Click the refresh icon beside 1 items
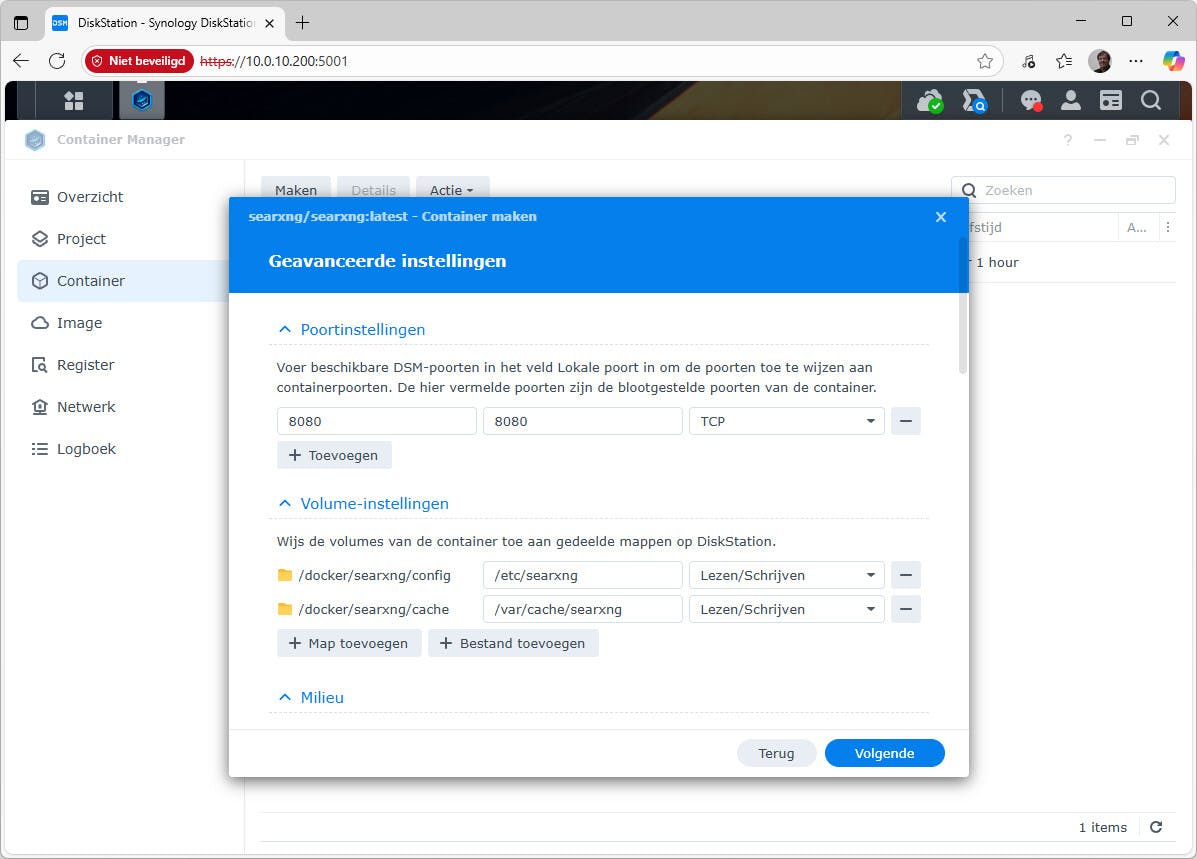 tap(1156, 827)
